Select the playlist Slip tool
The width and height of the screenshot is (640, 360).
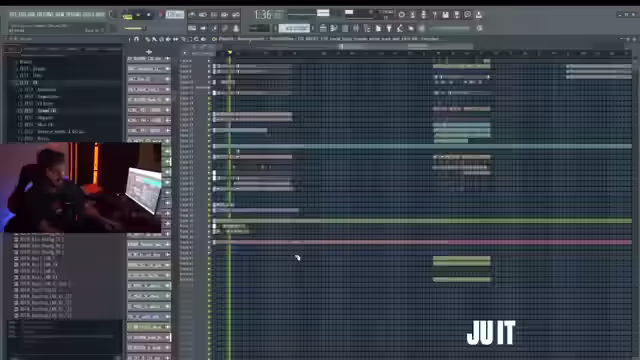click(175, 39)
